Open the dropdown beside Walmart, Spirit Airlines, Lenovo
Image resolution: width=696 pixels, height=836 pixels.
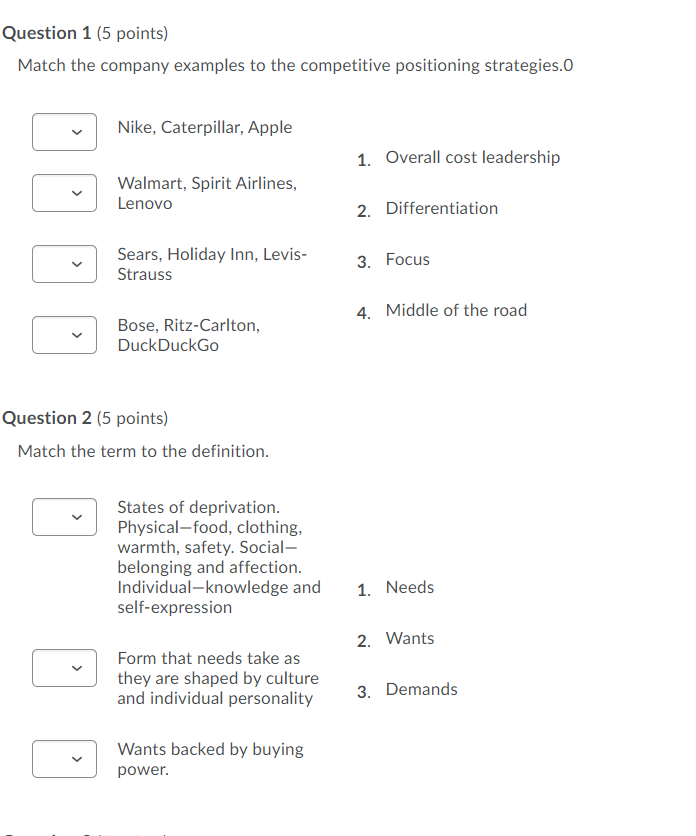point(64,193)
